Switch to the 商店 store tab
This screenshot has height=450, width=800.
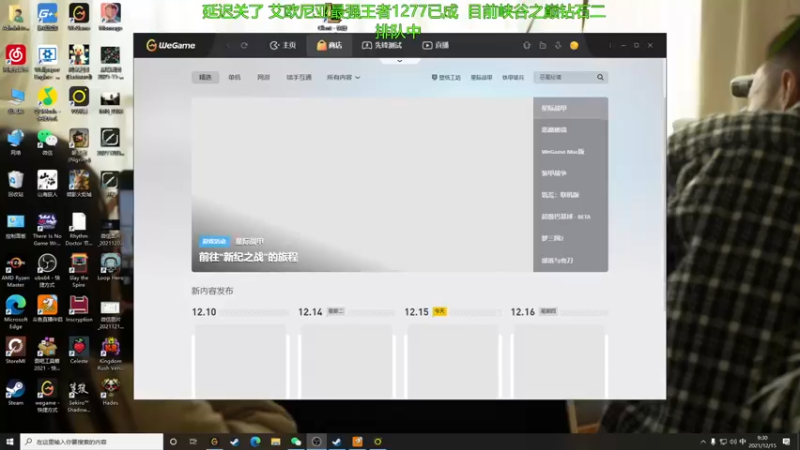329,45
